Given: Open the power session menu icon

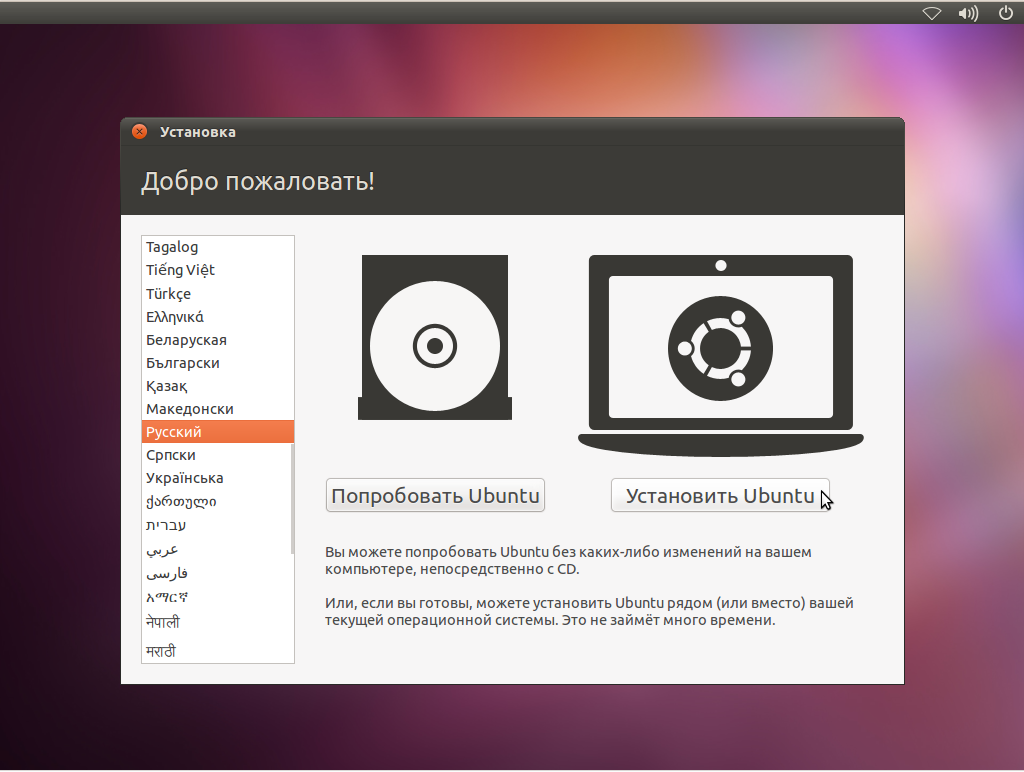Looking at the screenshot, I should 1006,12.
